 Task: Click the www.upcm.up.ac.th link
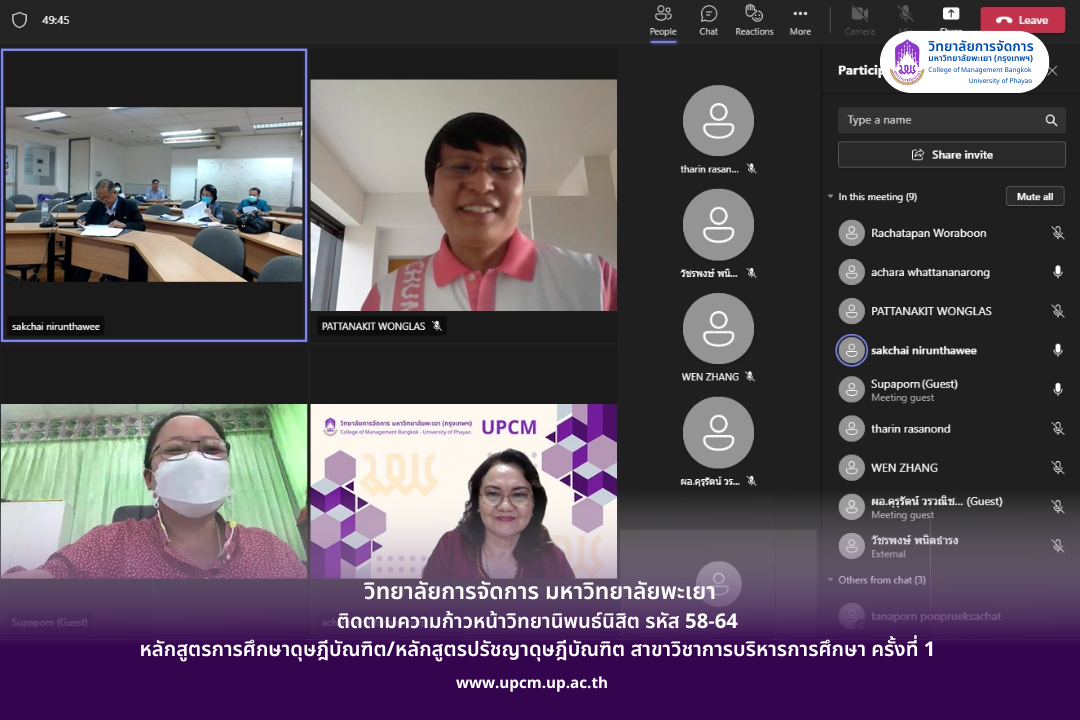(532, 683)
